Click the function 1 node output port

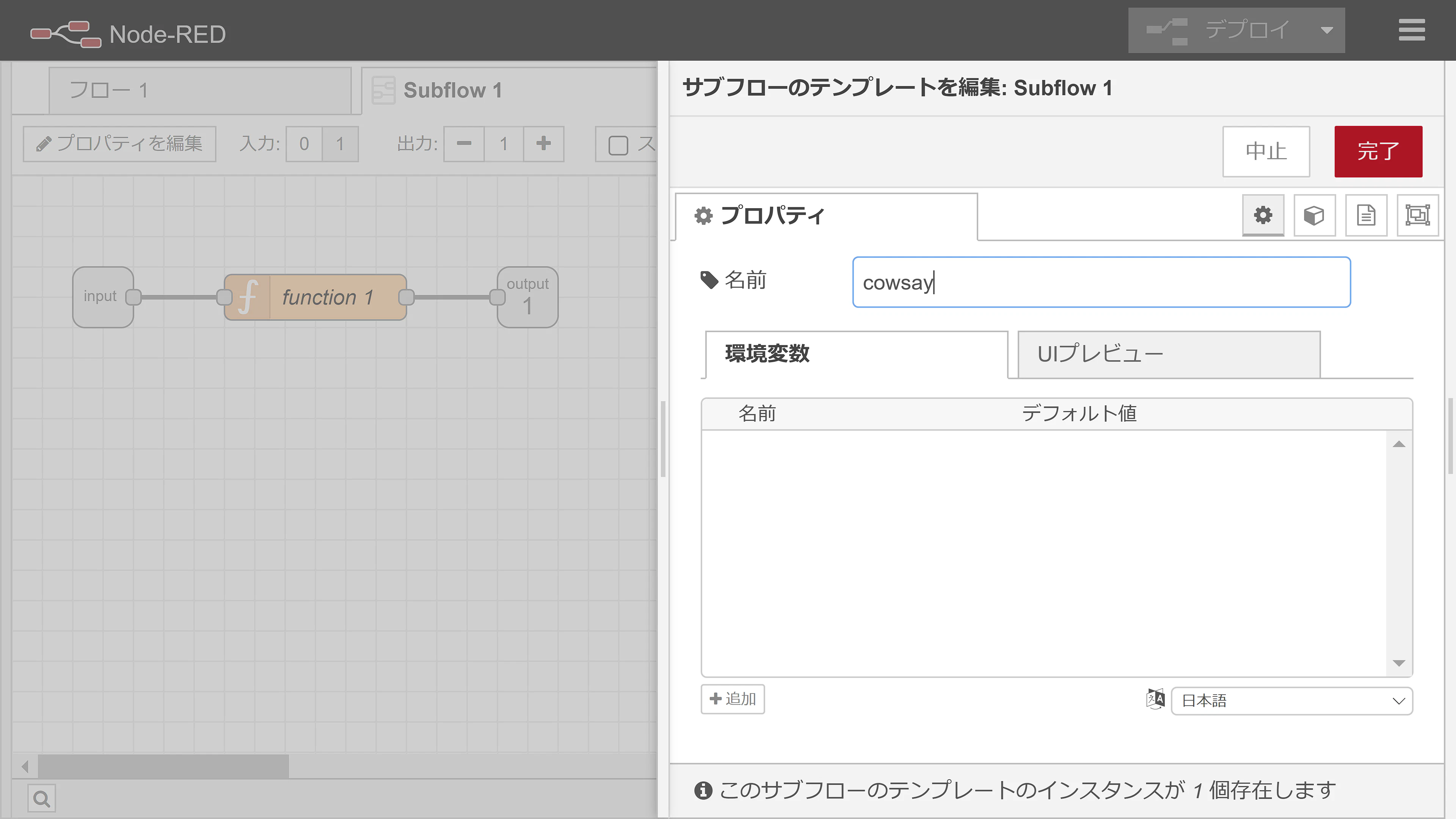406,297
